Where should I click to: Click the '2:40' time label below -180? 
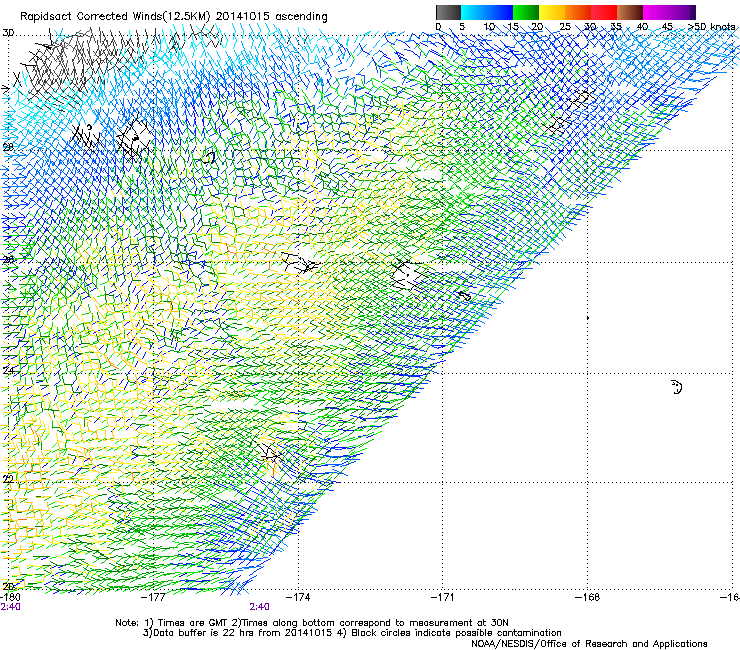(x=10, y=607)
